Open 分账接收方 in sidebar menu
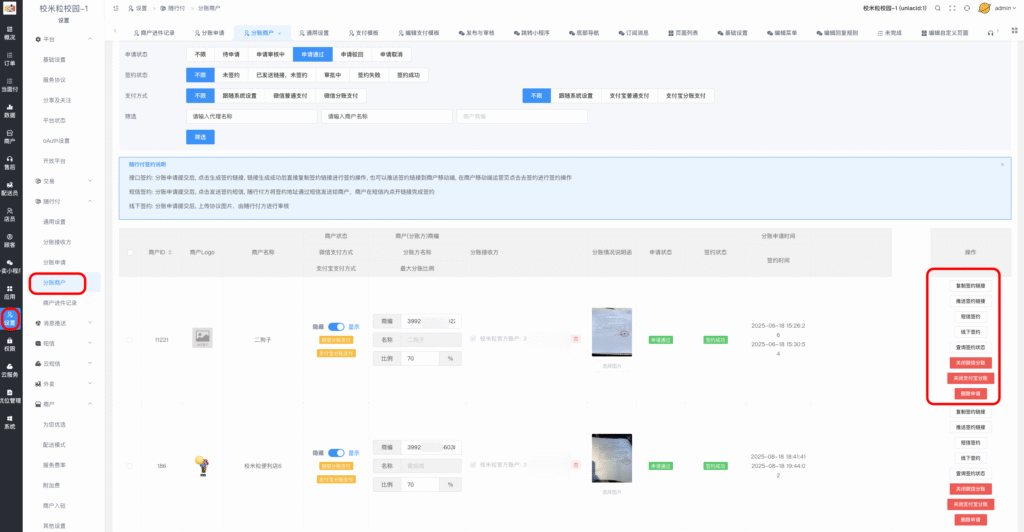Viewport: 1024px width, 532px height. pyautogui.click(x=57, y=242)
